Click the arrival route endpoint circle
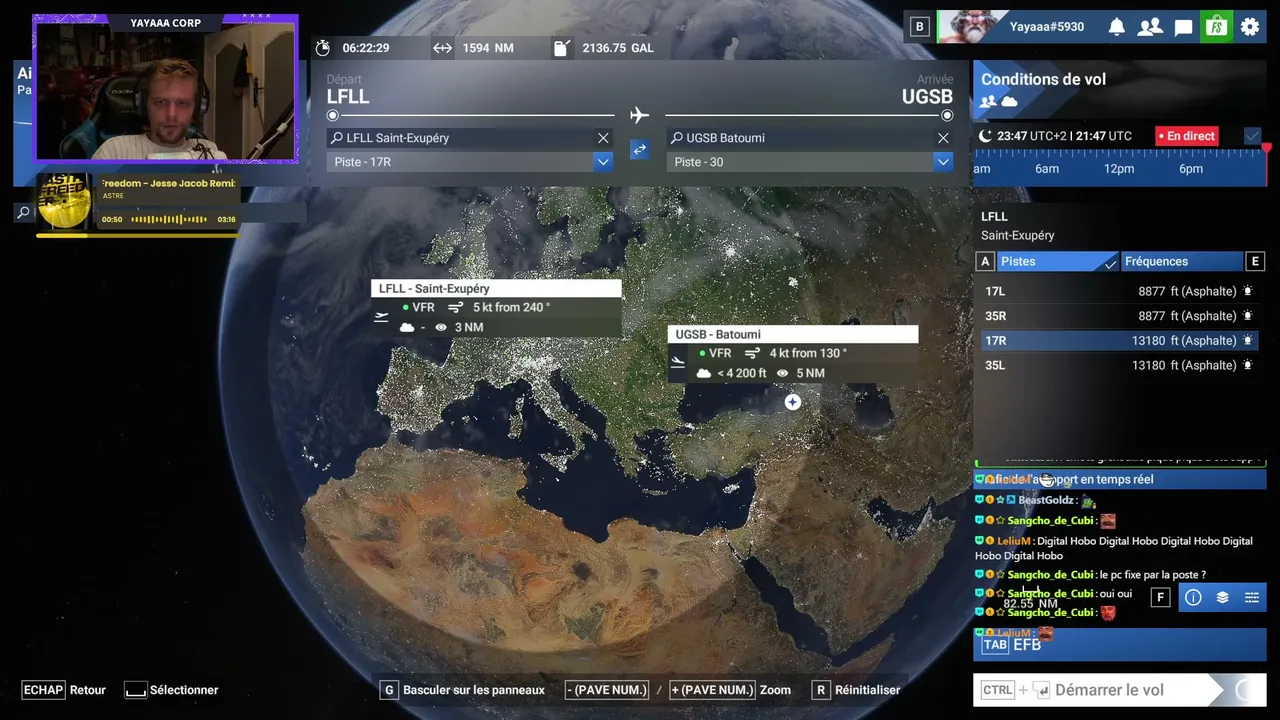Image resolution: width=1280 pixels, height=720 pixels. click(x=947, y=115)
